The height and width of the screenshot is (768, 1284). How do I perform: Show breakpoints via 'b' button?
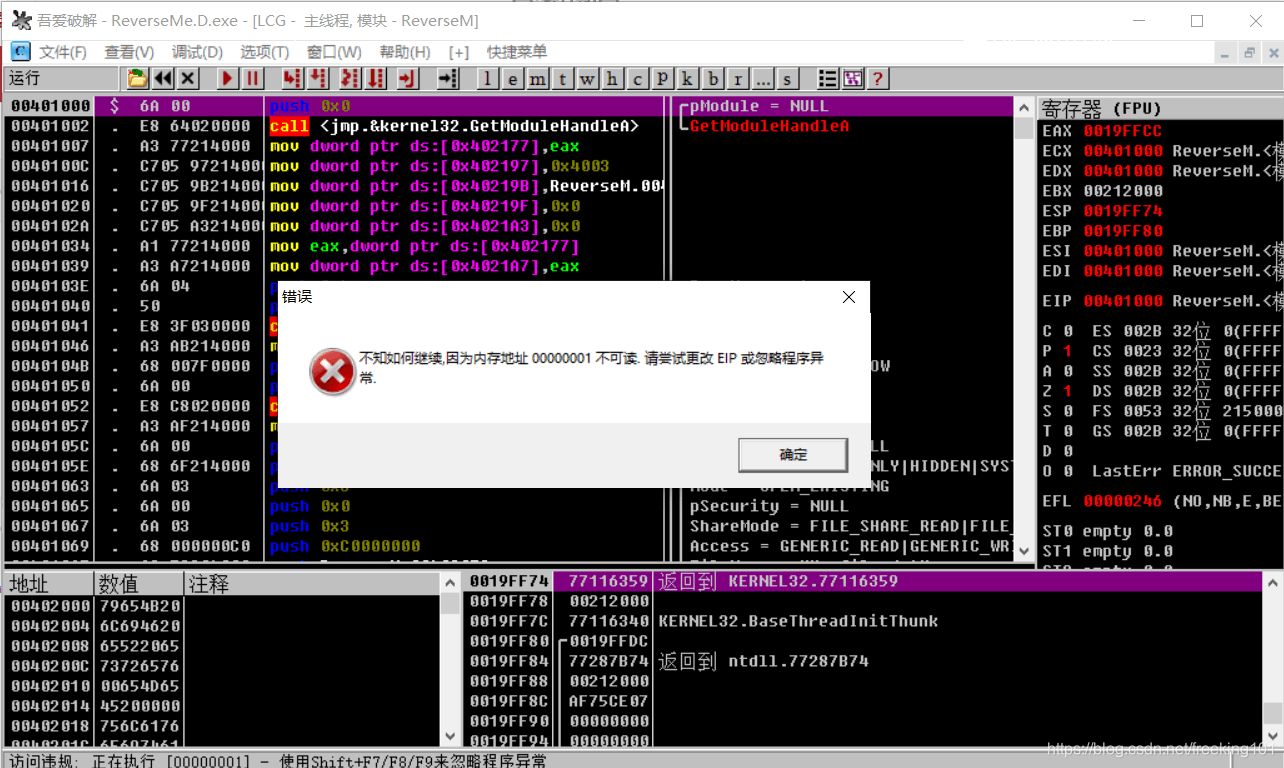tap(713, 79)
